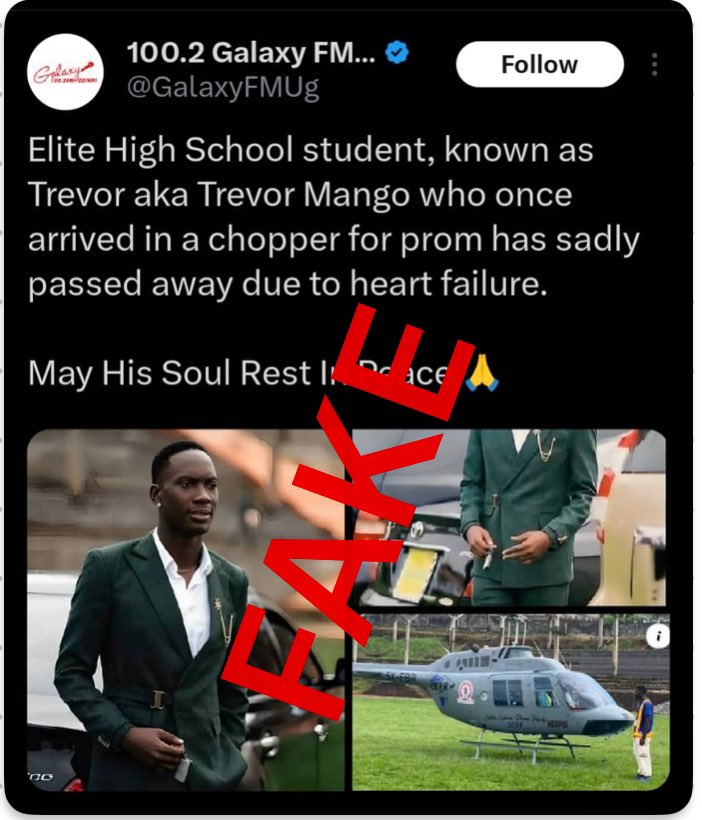Open the three-dot more options menu
Viewport: 702px width, 820px height.
pos(654,64)
